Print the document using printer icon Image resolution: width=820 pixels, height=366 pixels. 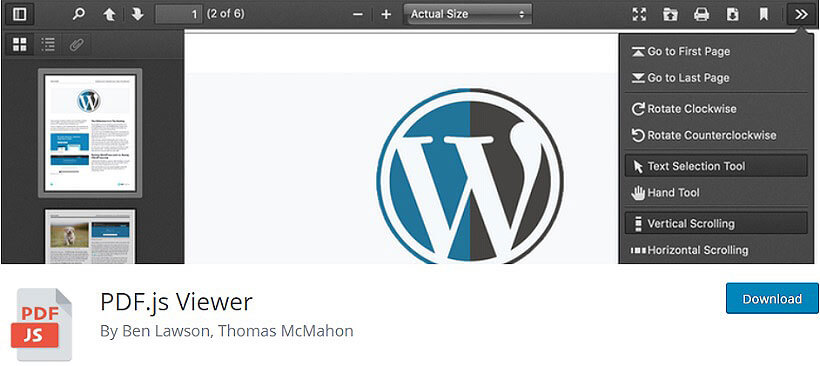click(x=701, y=14)
